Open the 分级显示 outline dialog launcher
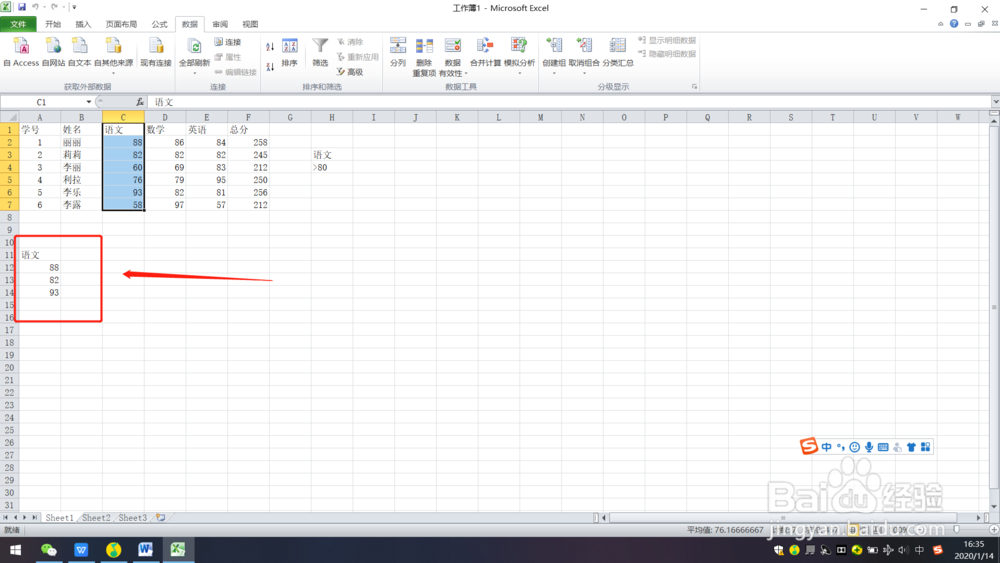Screen dimensions: 1000x563 pyautogui.click(x=695, y=87)
